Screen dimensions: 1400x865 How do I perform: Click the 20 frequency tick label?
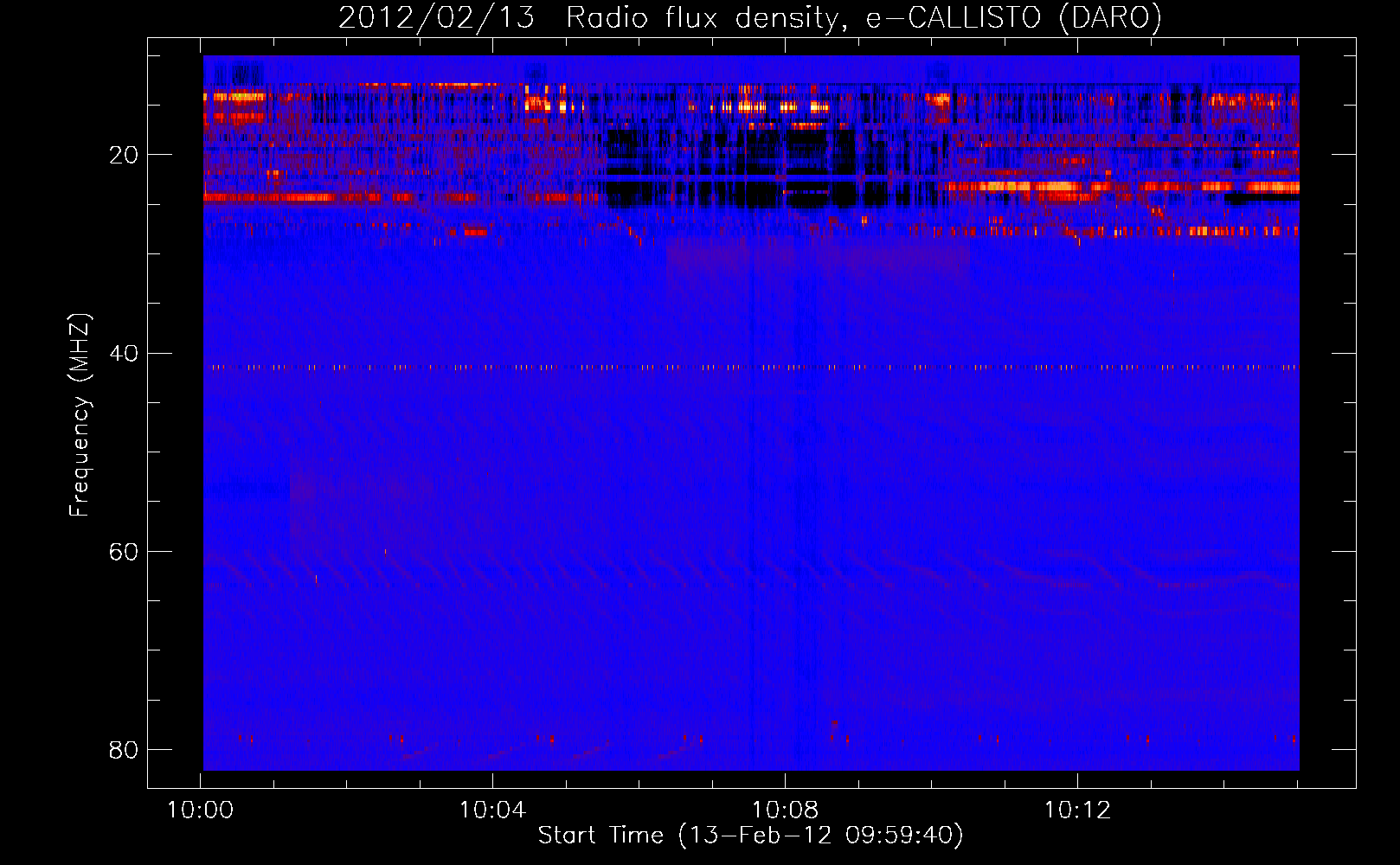click(x=124, y=155)
